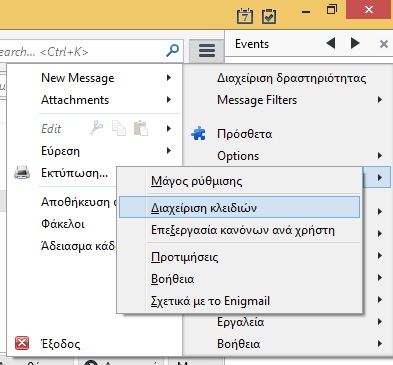Expand the highlighted Enigmail row arrow
Viewport: 393px width, 365px height.
tap(380, 178)
